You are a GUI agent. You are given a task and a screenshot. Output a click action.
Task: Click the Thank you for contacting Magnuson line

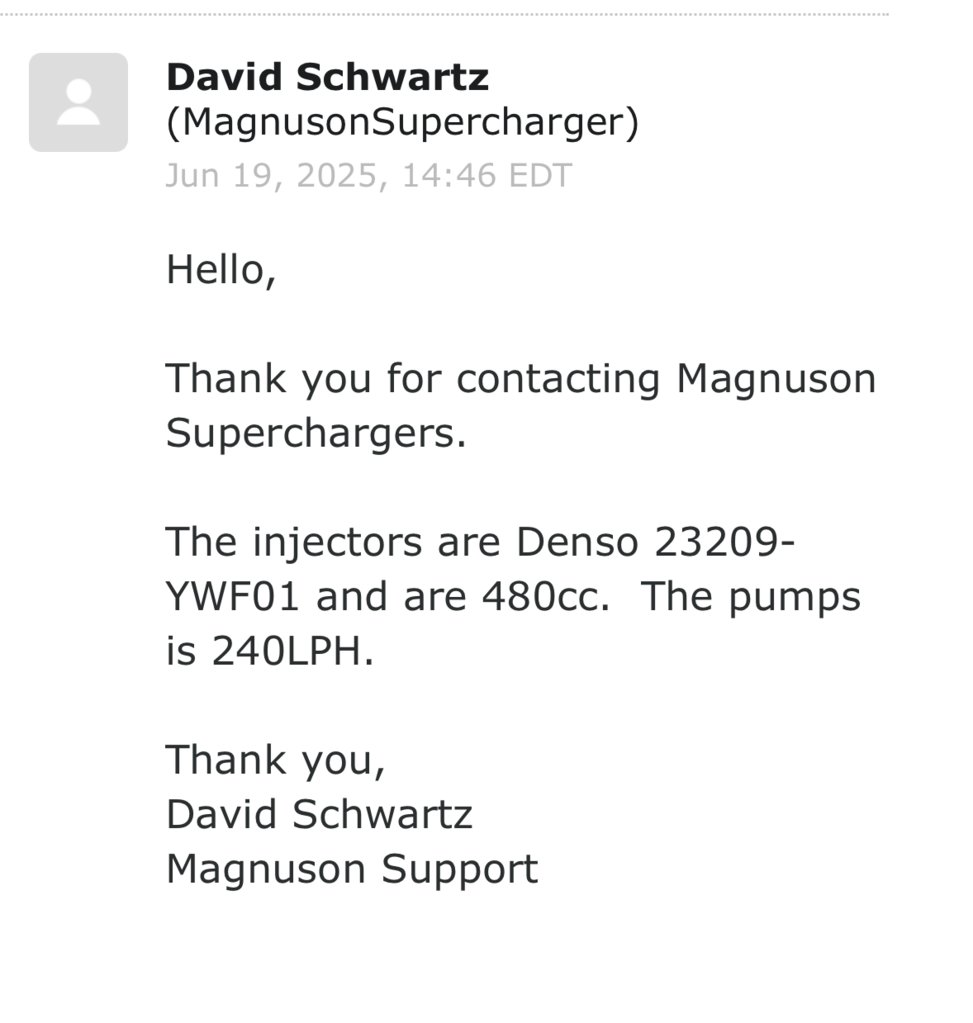coord(521,379)
